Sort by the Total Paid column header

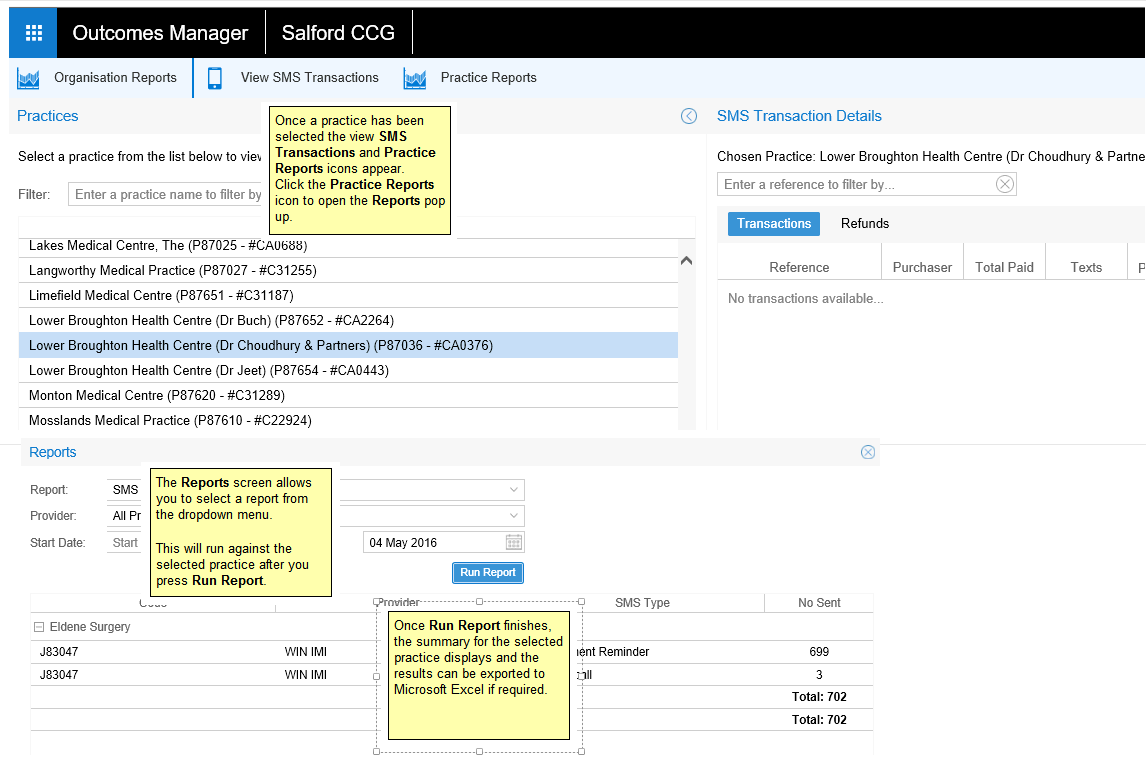1004,268
